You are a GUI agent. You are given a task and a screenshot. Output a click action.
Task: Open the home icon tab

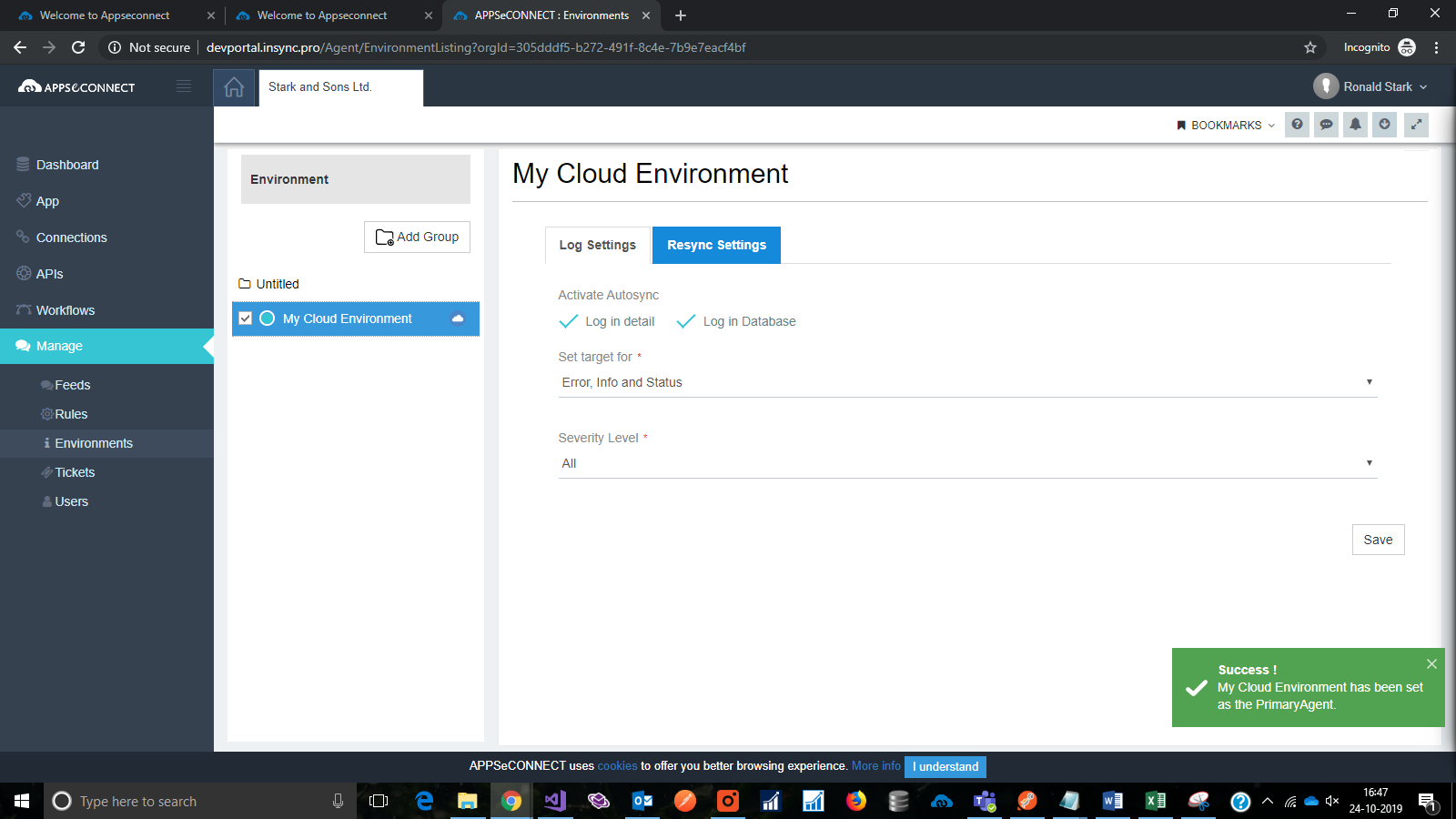point(234,87)
